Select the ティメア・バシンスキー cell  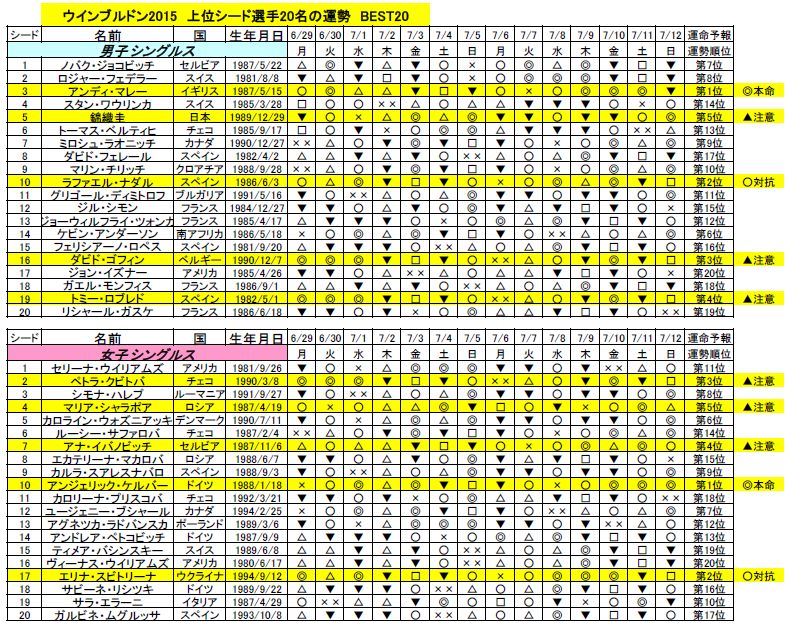click(x=108, y=550)
